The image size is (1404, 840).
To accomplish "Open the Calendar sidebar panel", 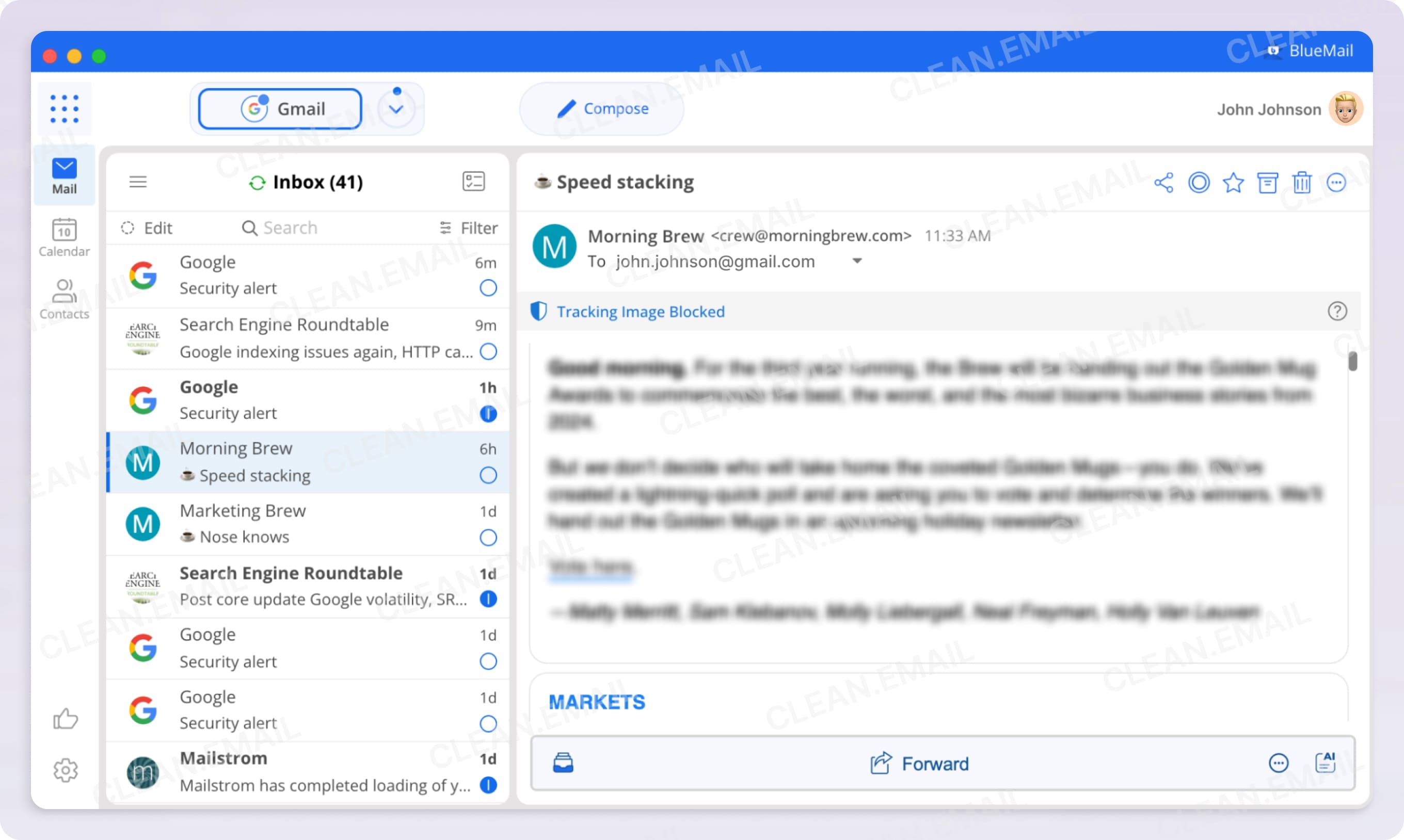I will tap(64, 237).
